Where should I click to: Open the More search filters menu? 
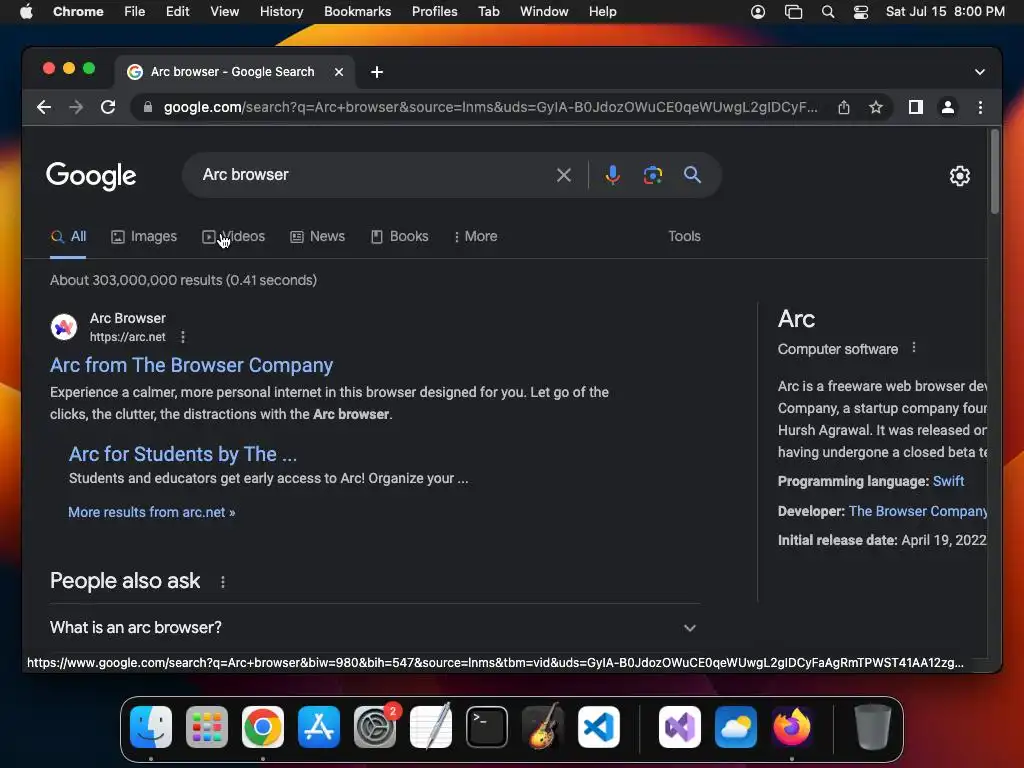click(x=475, y=236)
